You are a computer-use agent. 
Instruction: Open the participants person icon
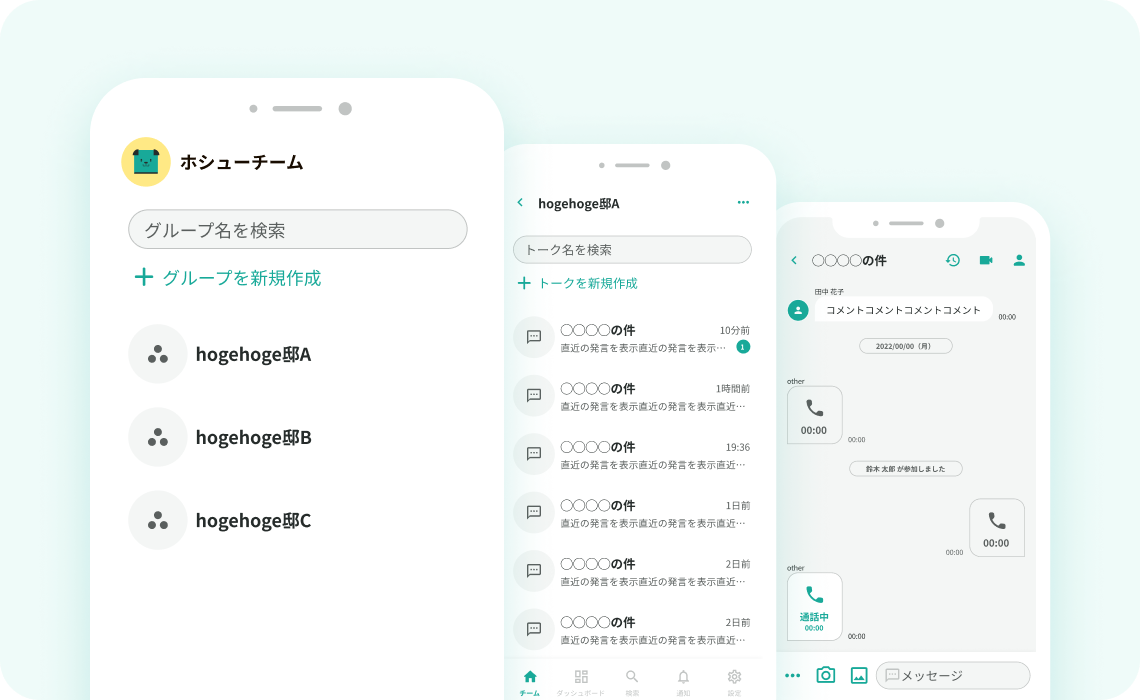1019,260
